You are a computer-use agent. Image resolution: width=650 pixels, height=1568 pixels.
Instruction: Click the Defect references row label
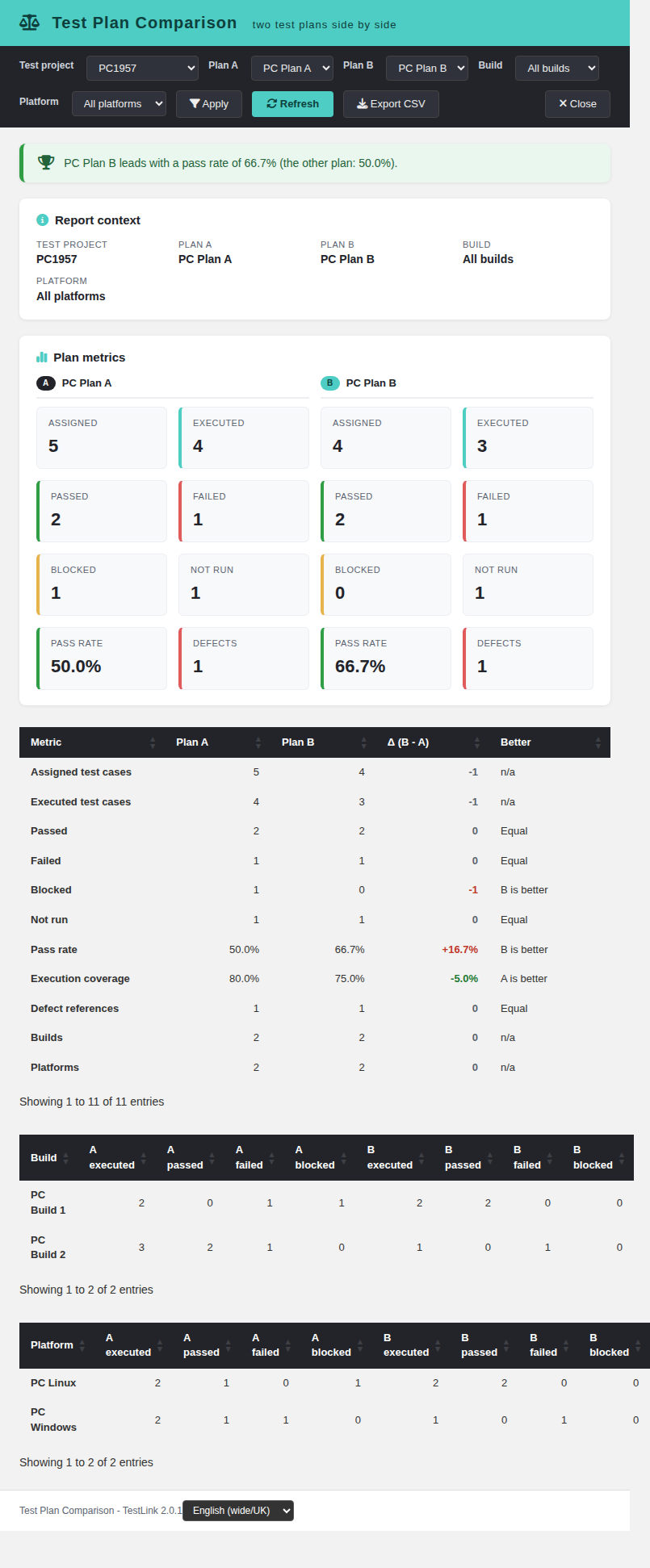click(x=74, y=1009)
